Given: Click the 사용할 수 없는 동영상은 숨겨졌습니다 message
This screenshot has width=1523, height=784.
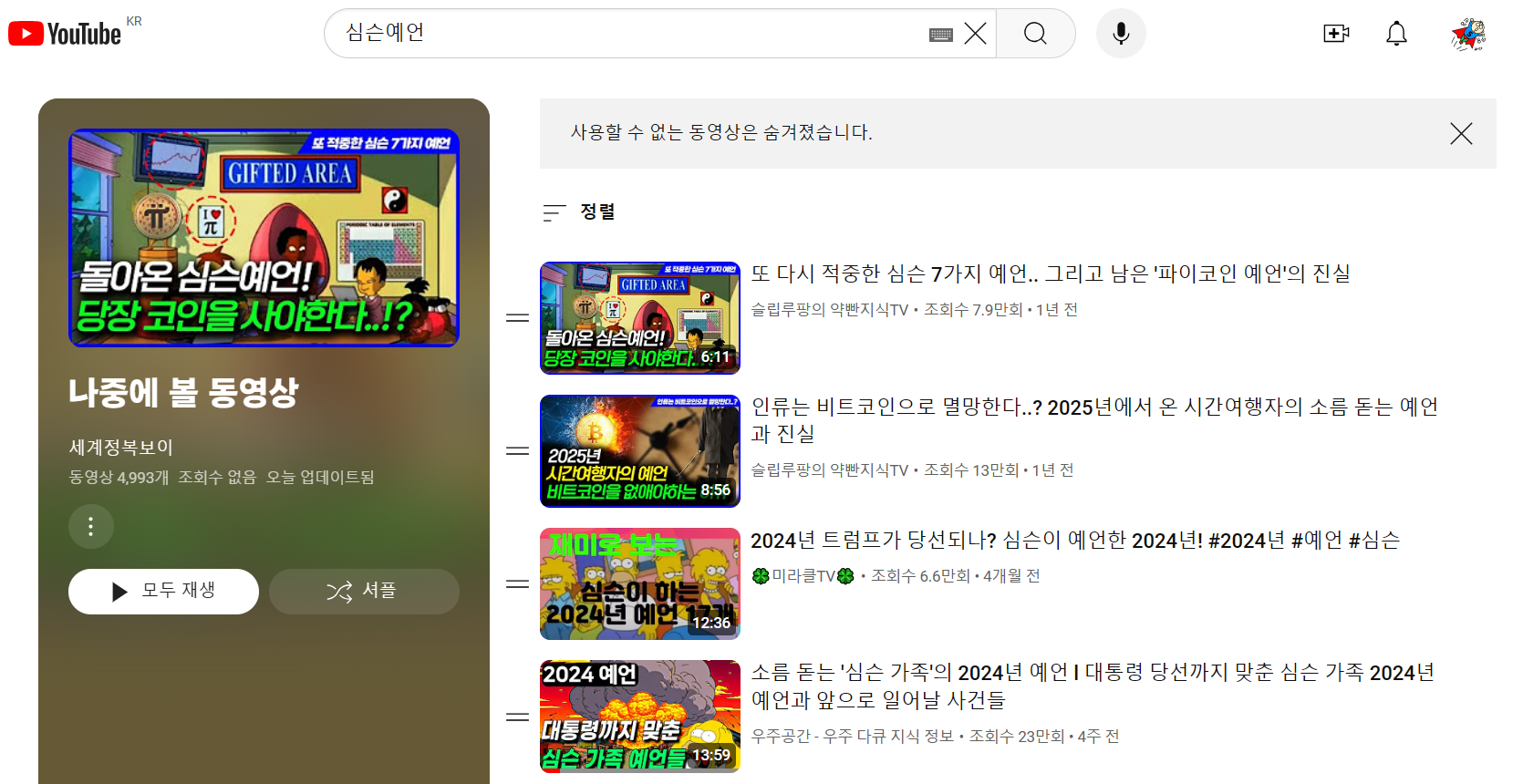Looking at the screenshot, I should click(721, 133).
